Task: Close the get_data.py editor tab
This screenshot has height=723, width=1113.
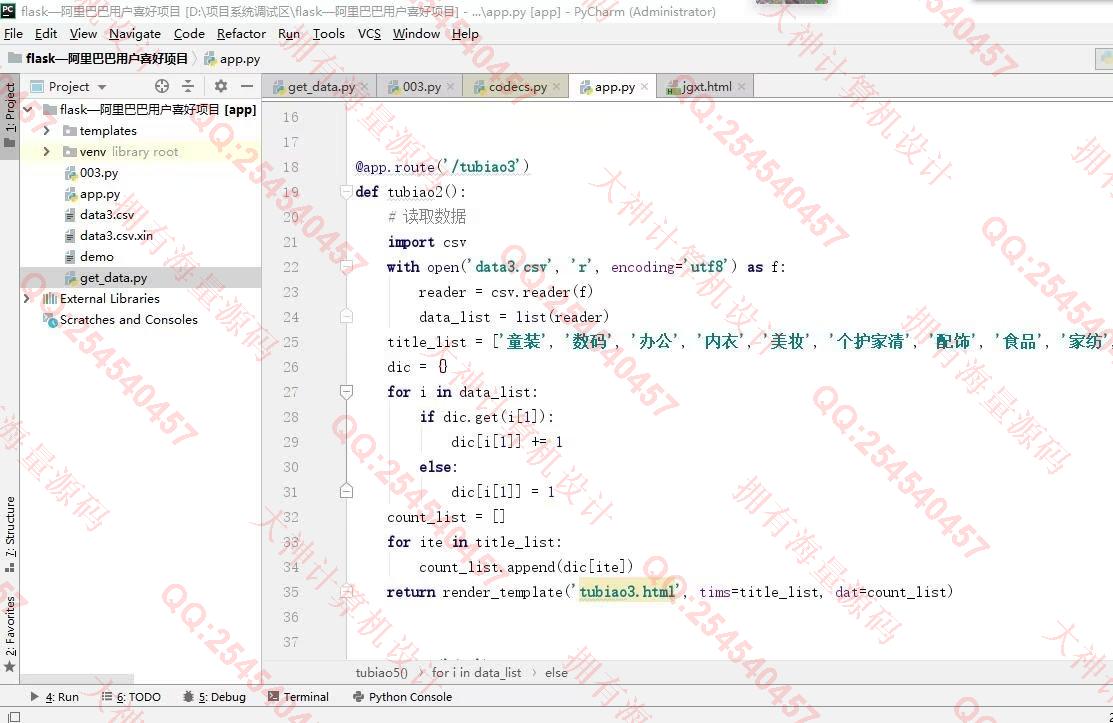Action: [x=364, y=87]
